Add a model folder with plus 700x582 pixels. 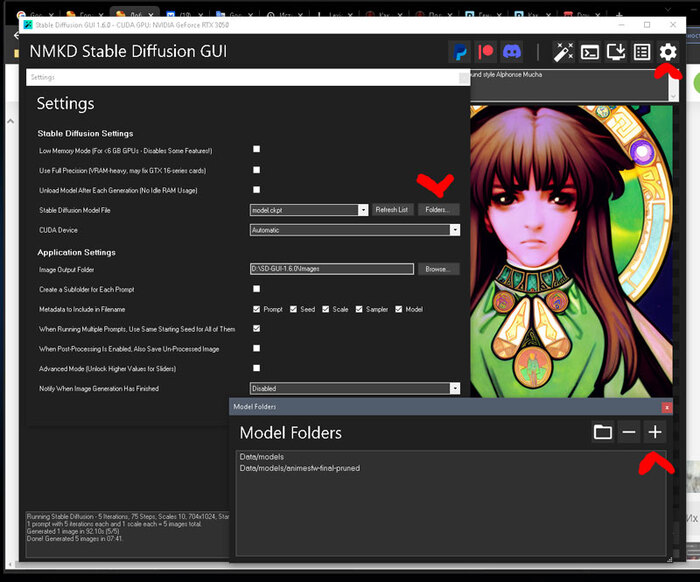[655, 432]
